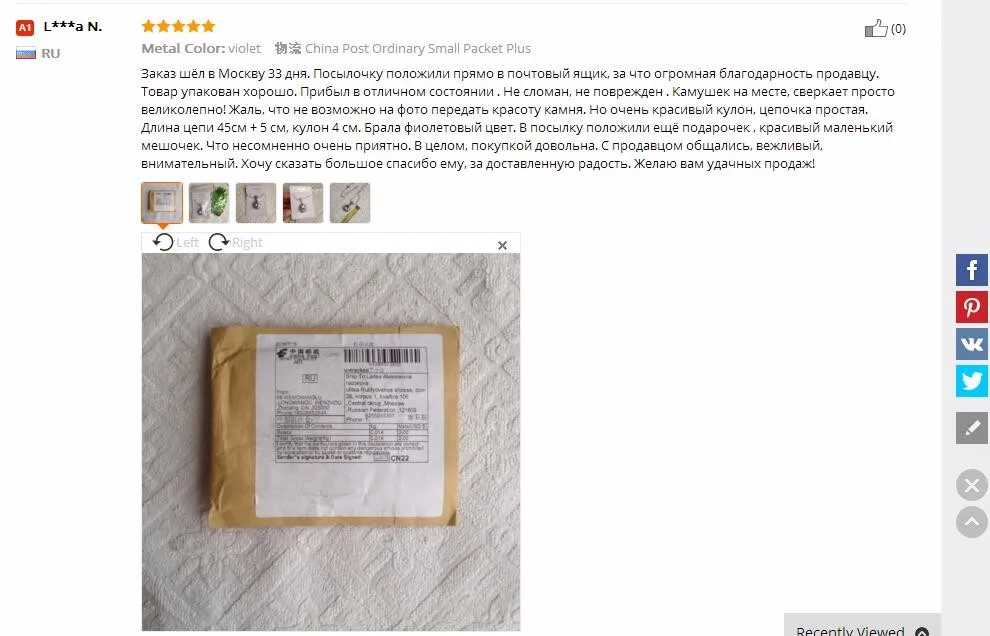Rotate photo Left

click(x=176, y=243)
